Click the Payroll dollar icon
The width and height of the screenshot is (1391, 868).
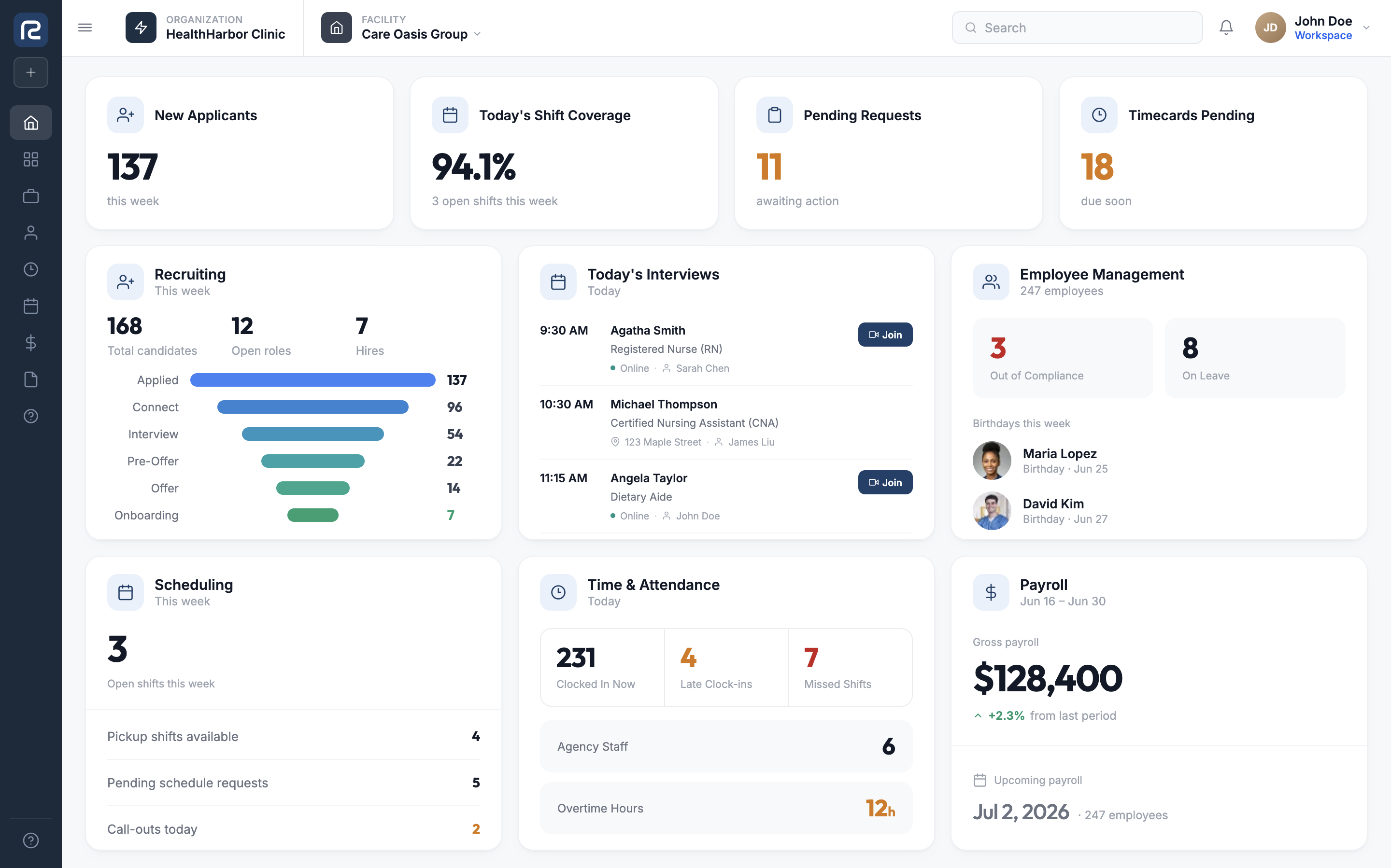[991, 592]
